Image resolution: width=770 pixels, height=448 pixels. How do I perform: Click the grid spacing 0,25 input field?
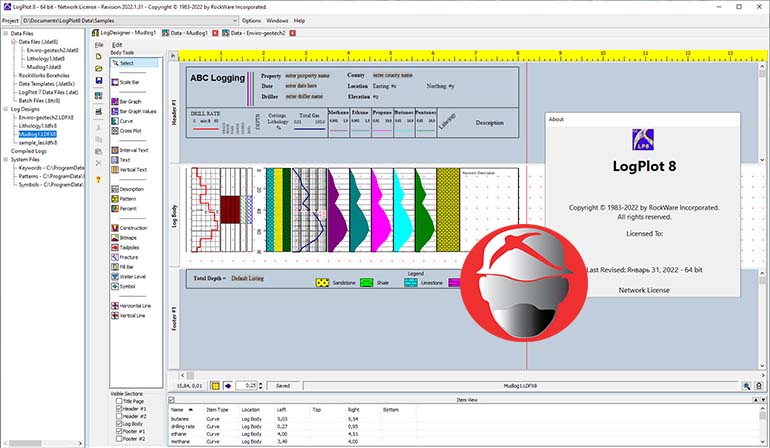[x=247, y=386]
